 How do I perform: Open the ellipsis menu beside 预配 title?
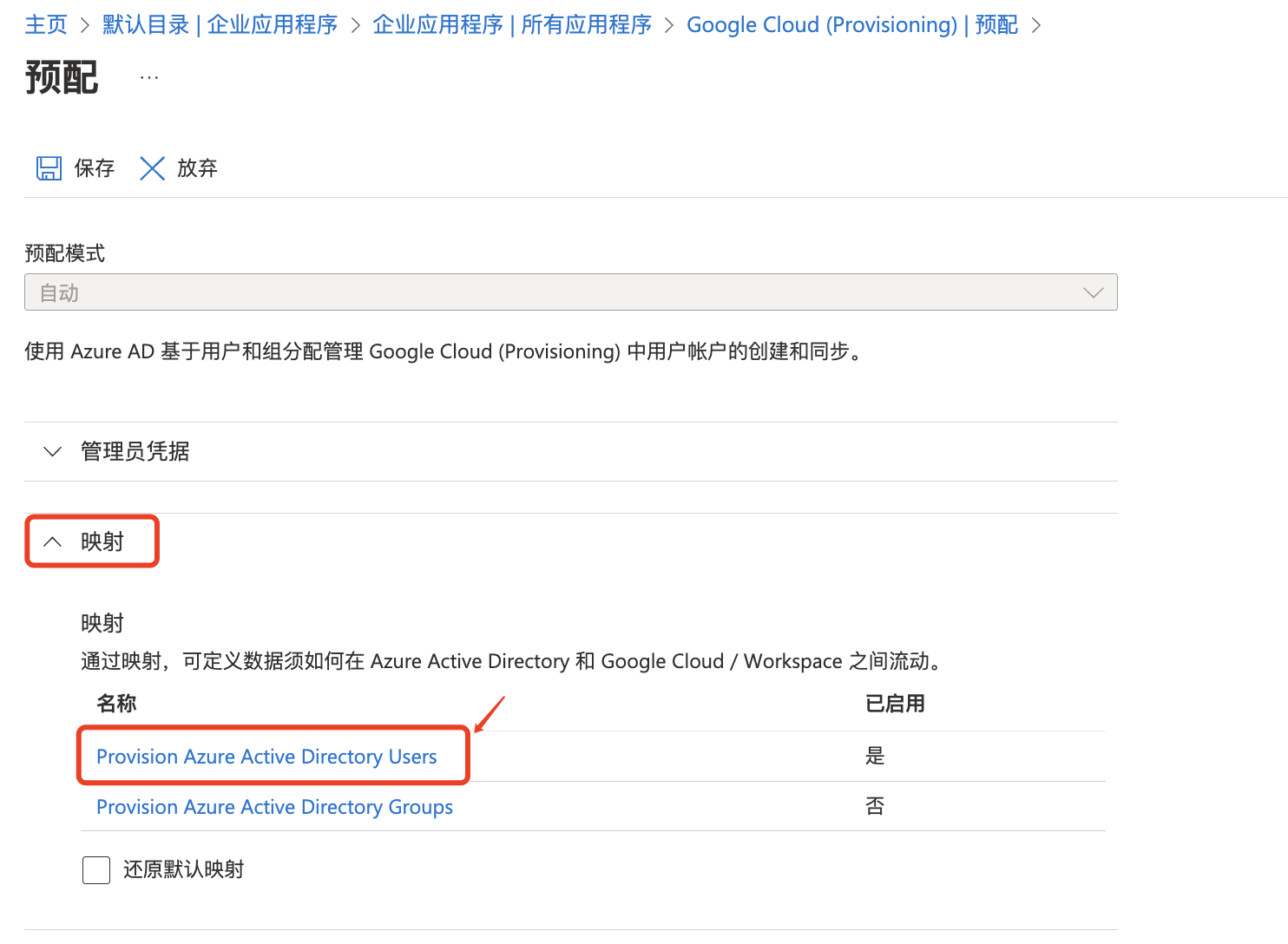(149, 78)
